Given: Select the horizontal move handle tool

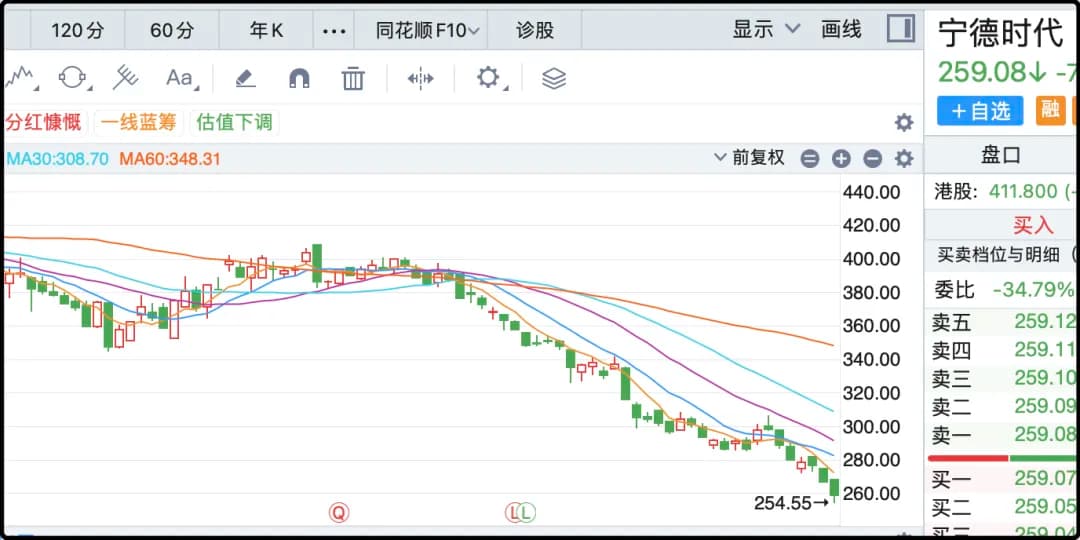Looking at the screenshot, I should pyautogui.click(x=420, y=79).
